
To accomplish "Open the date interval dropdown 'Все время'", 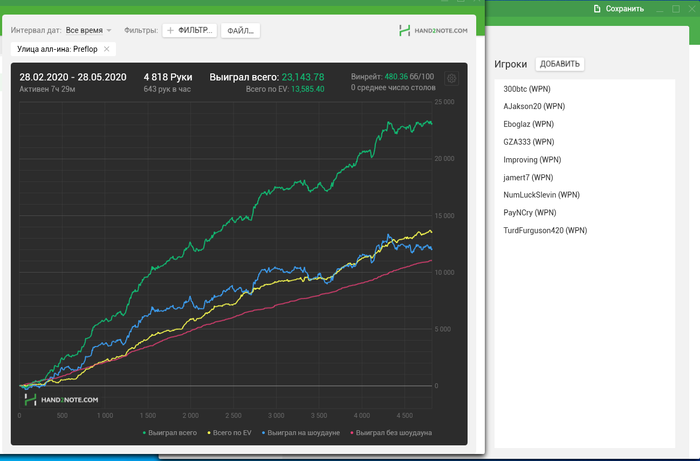I will pos(88,30).
